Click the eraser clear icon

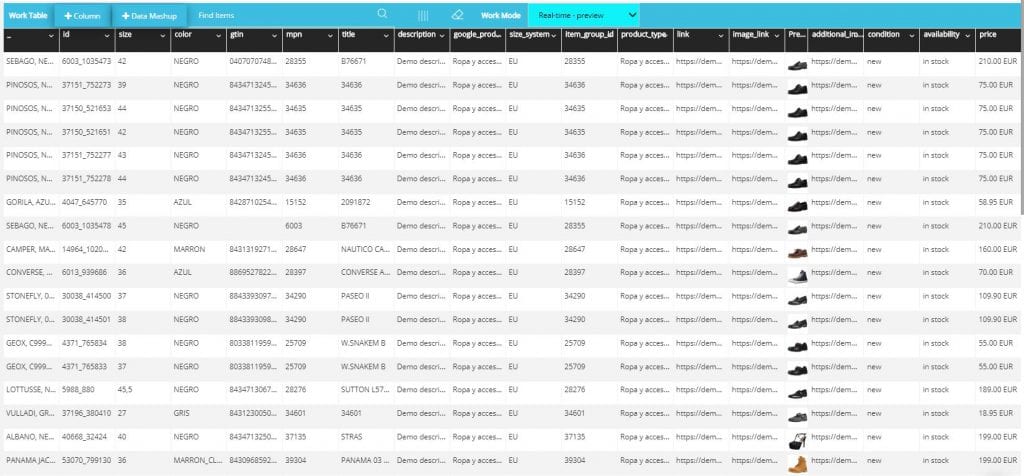(x=458, y=15)
